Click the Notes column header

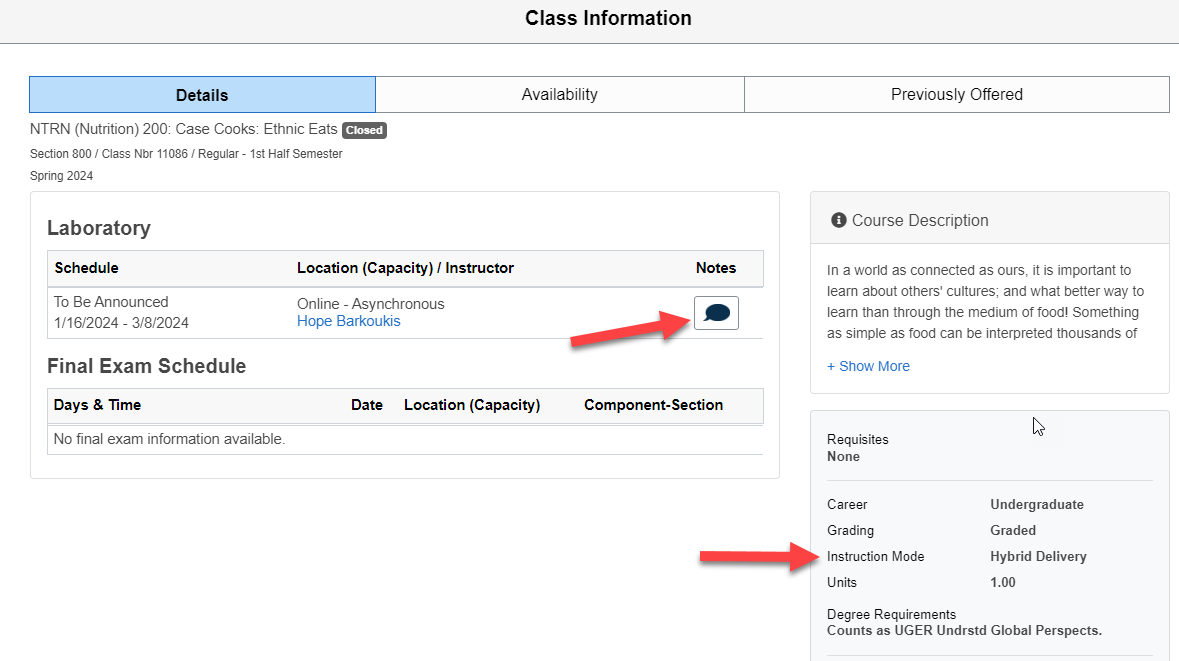pyautogui.click(x=715, y=268)
